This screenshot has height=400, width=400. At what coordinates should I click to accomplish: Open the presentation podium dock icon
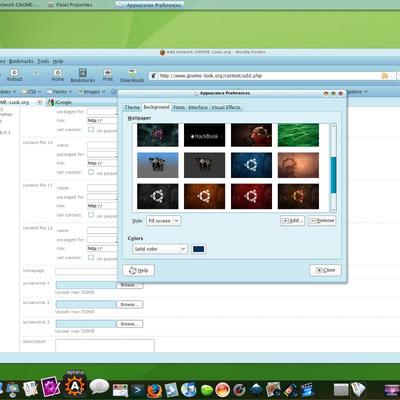coord(13,389)
